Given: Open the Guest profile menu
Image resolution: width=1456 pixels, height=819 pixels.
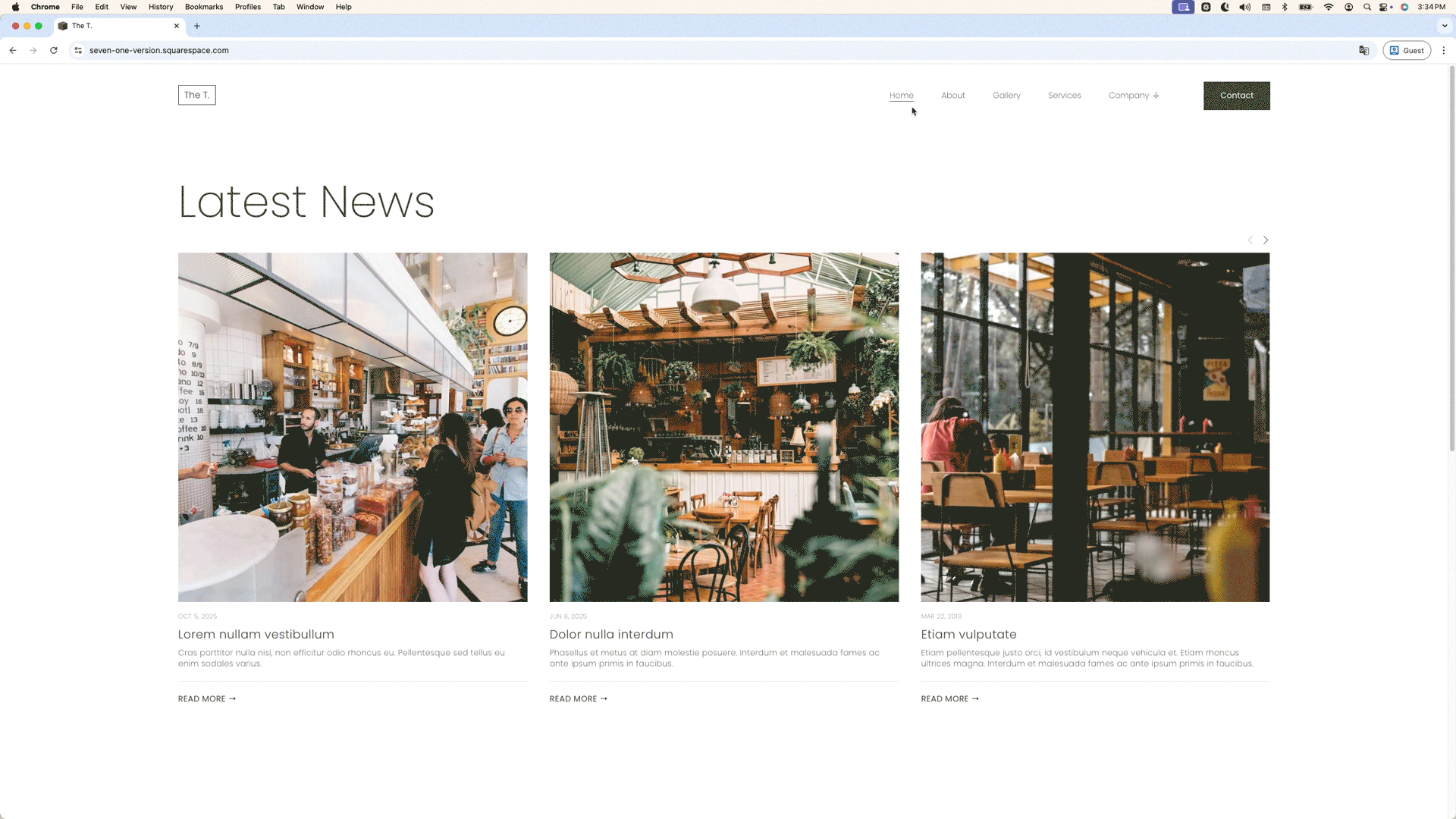Looking at the screenshot, I should [x=1406, y=51].
